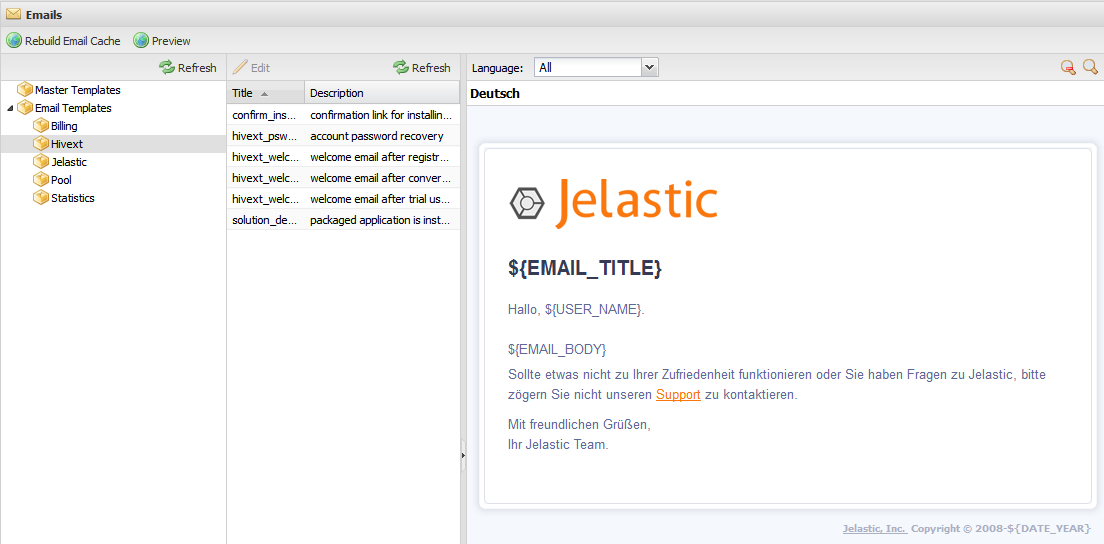
Task: Click the Copyright © 2008-${DATE_YEAR} footer text
Action: [1001, 529]
